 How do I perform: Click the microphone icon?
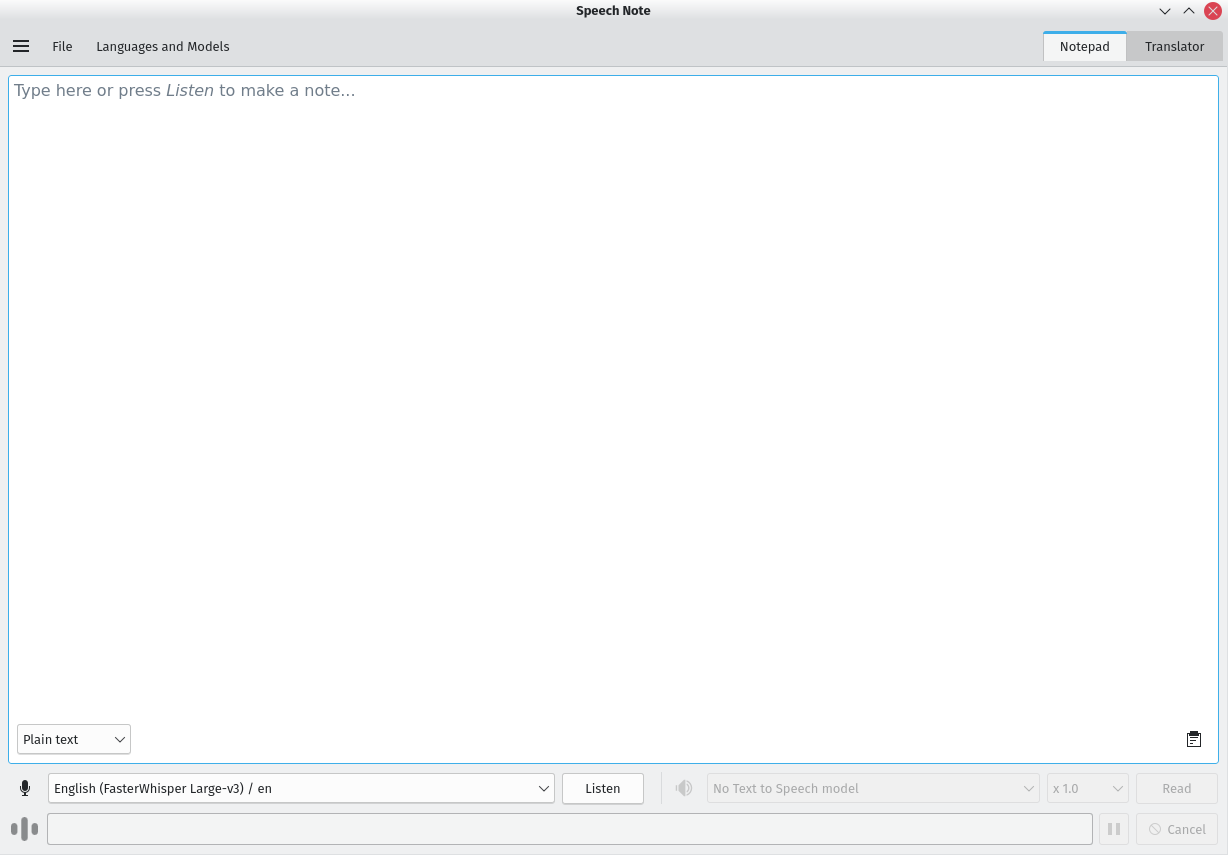coord(25,788)
